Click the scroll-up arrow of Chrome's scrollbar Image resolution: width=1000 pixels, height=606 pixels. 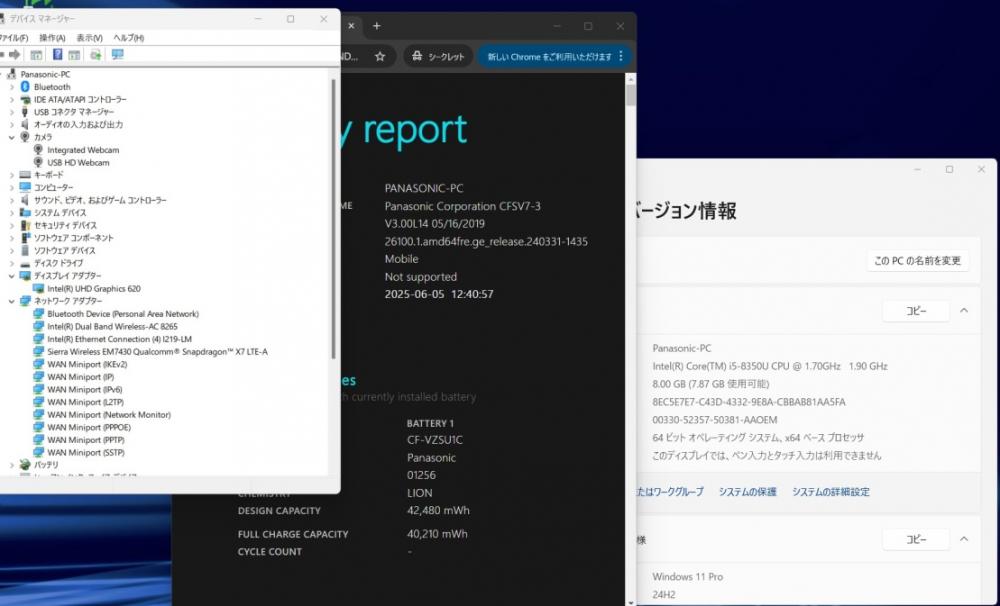(x=631, y=79)
